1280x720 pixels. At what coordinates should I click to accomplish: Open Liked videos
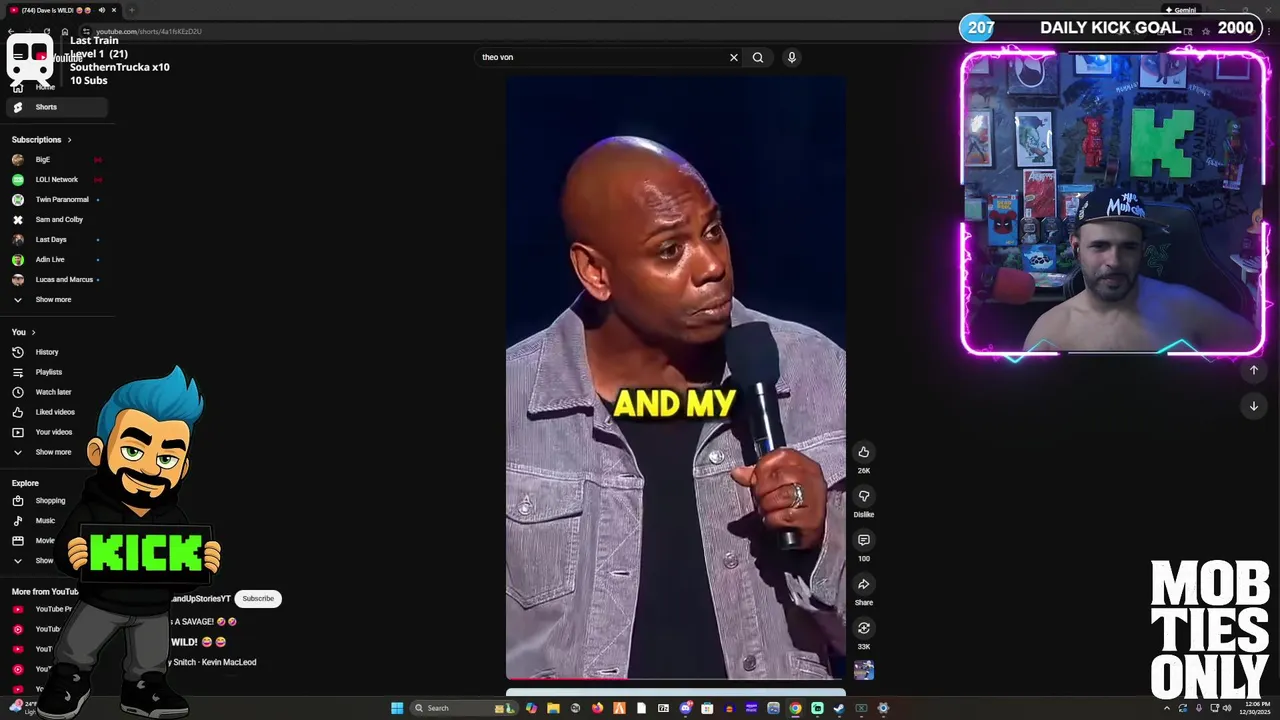tap(57, 412)
